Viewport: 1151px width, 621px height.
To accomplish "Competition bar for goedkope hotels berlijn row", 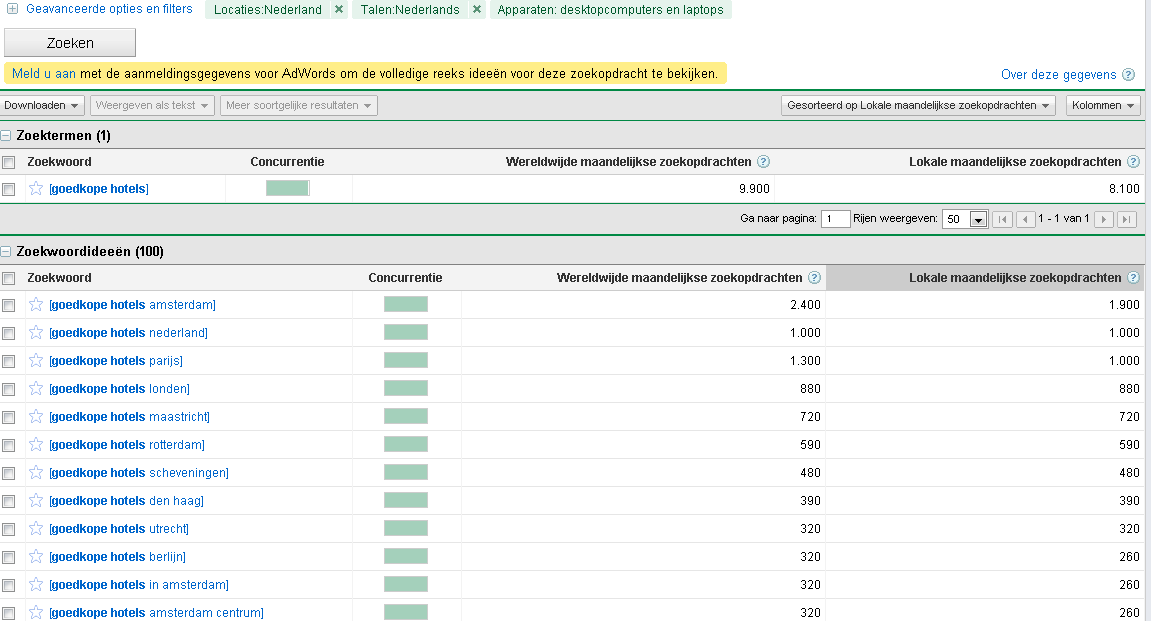I will 406,556.
